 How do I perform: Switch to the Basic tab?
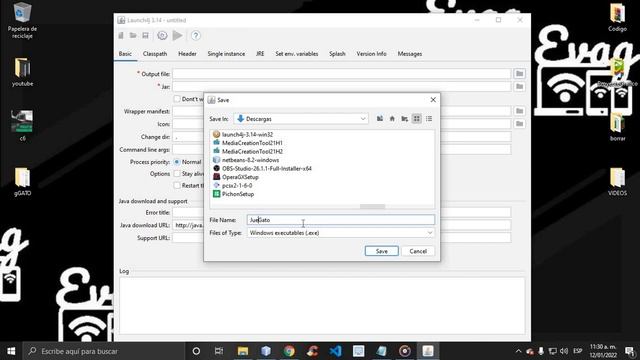(125, 54)
